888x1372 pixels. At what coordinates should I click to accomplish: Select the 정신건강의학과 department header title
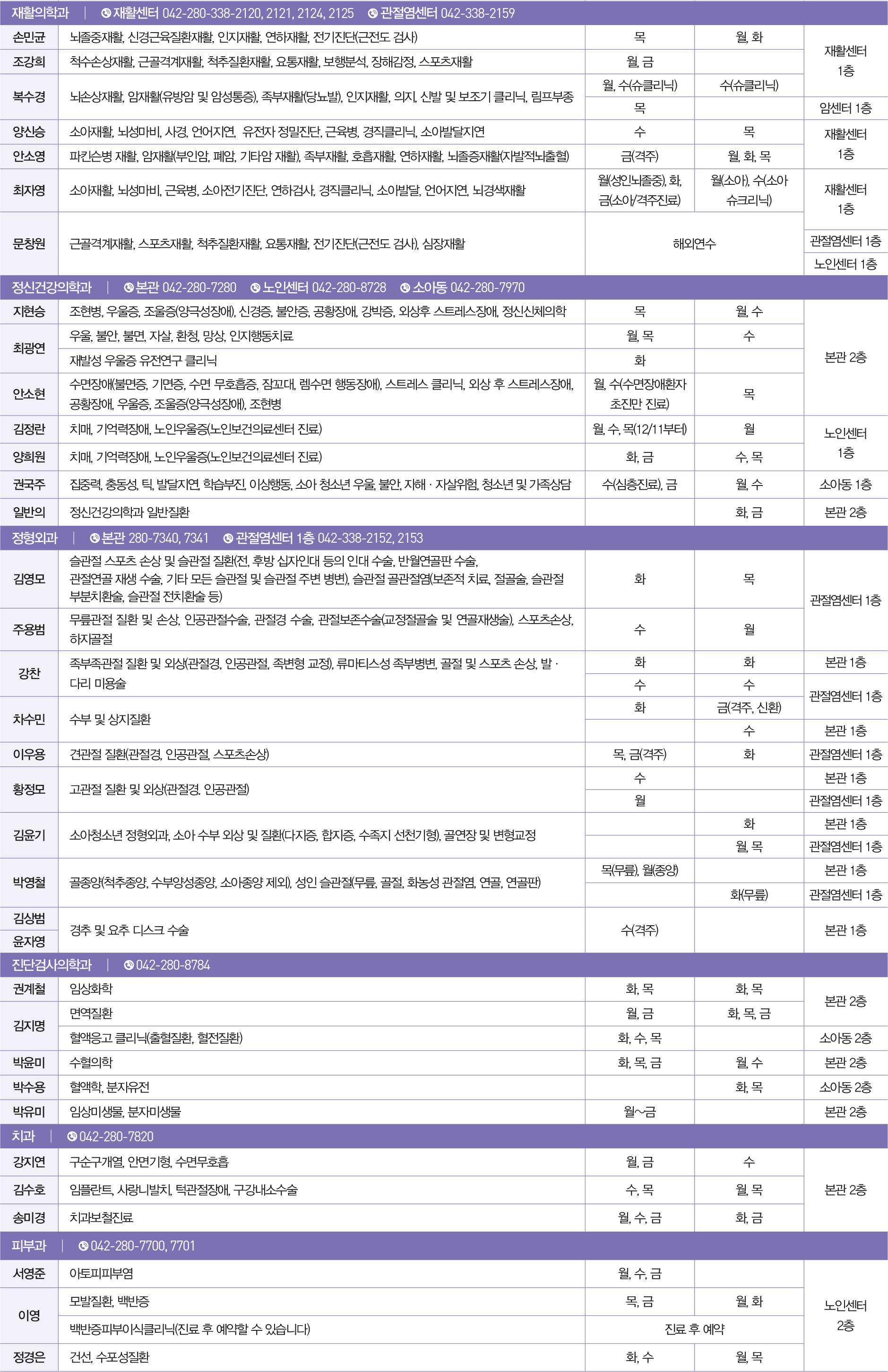click(52, 287)
